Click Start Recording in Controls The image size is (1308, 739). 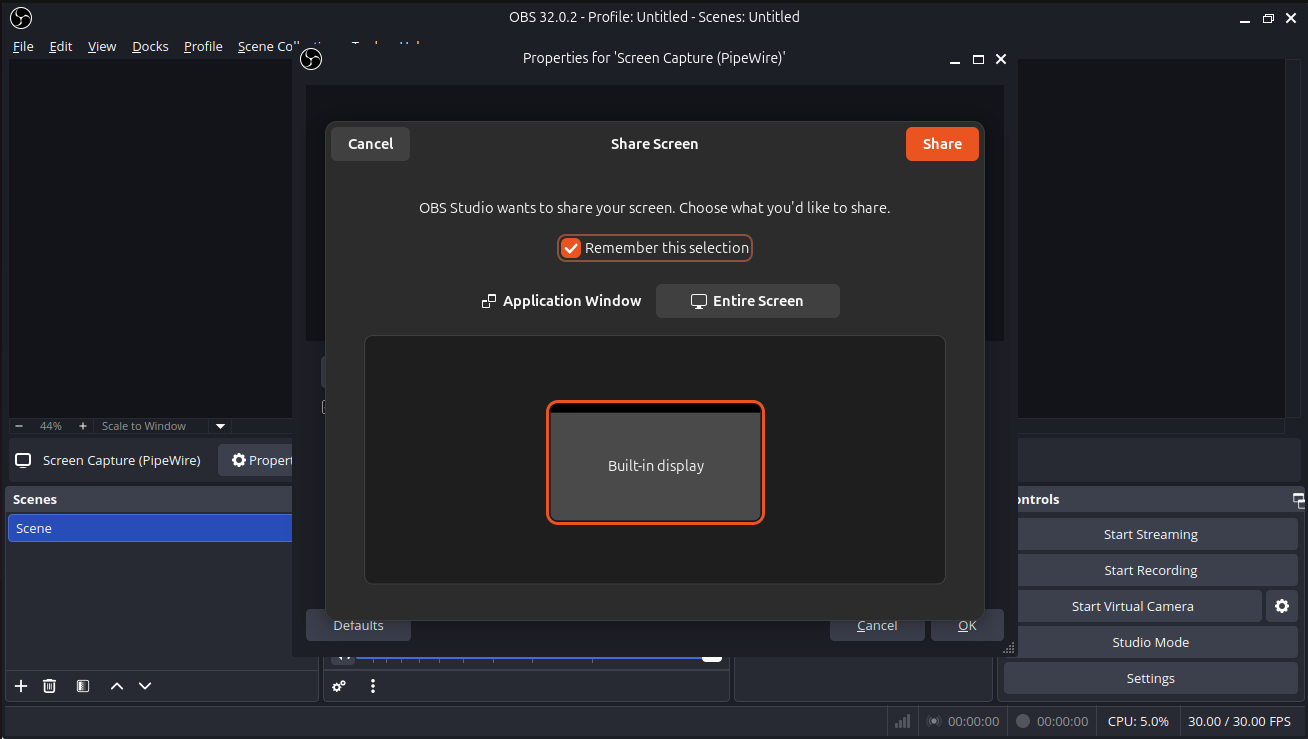[1150, 570]
